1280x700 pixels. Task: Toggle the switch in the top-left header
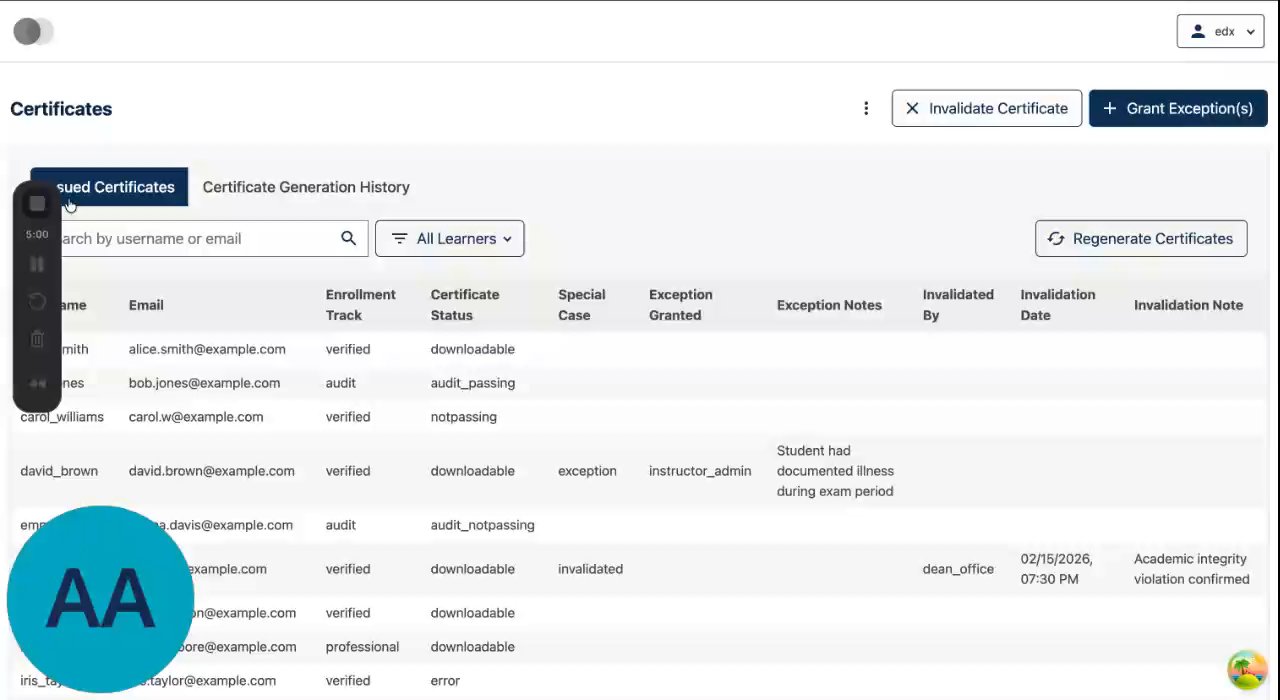point(33,32)
